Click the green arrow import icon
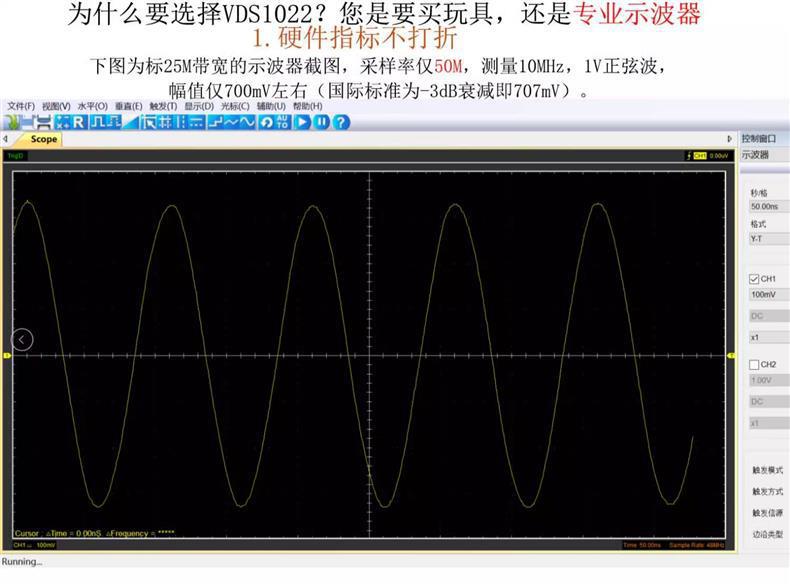 pyautogui.click(x=11, y=122)
